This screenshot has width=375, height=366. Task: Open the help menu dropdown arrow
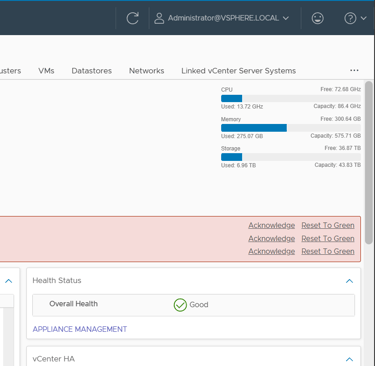364,18
